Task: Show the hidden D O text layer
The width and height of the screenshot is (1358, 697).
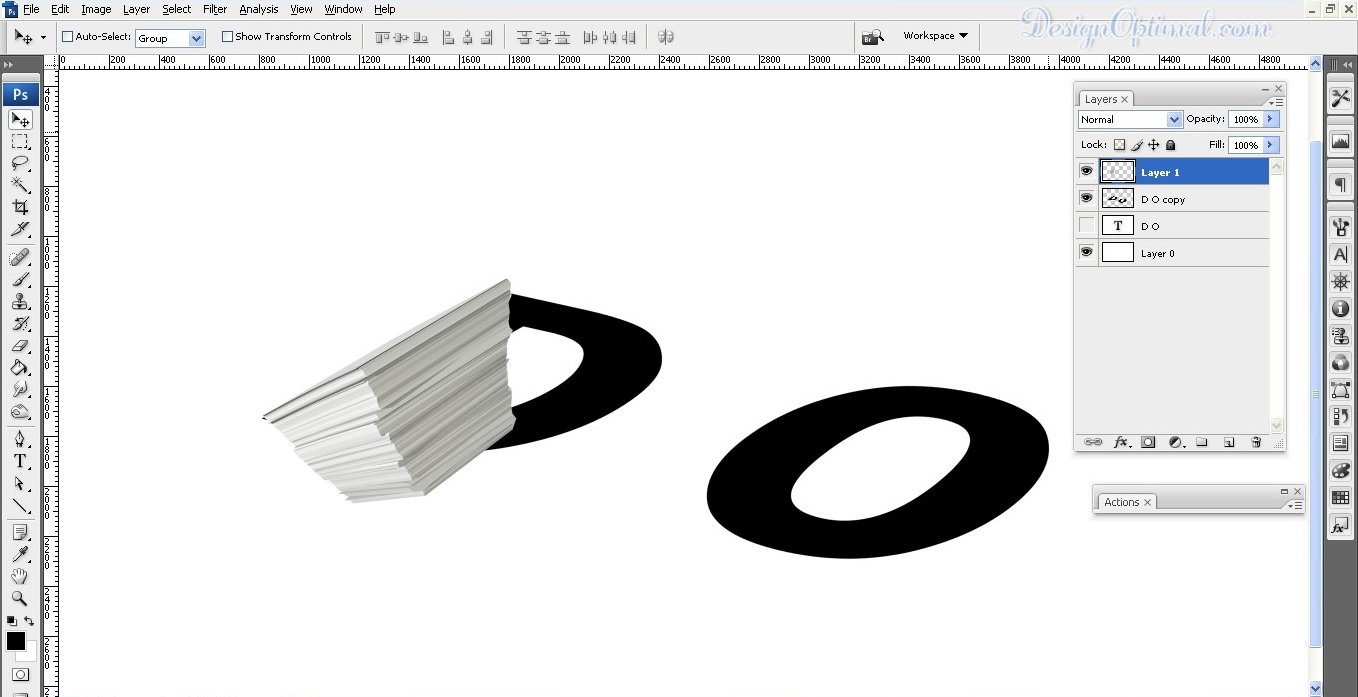Action: (x=1087, y=226)
